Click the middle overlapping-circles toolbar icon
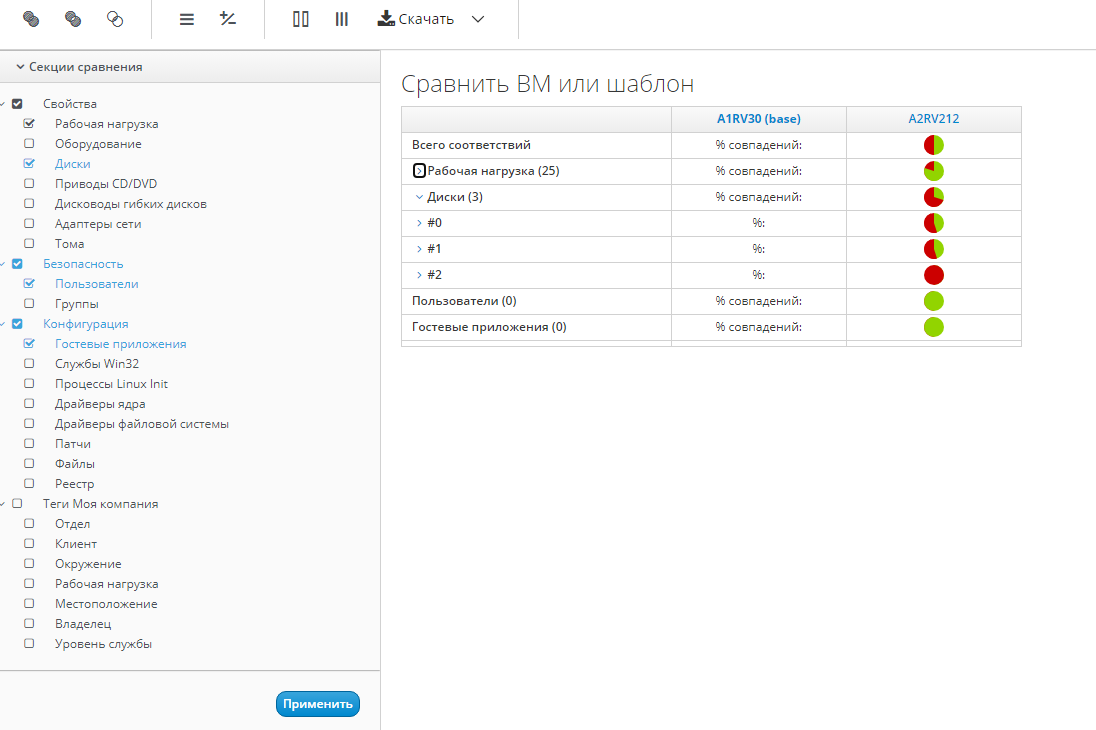This screenshot has height=730, width=1096. (x=73, y=19)
